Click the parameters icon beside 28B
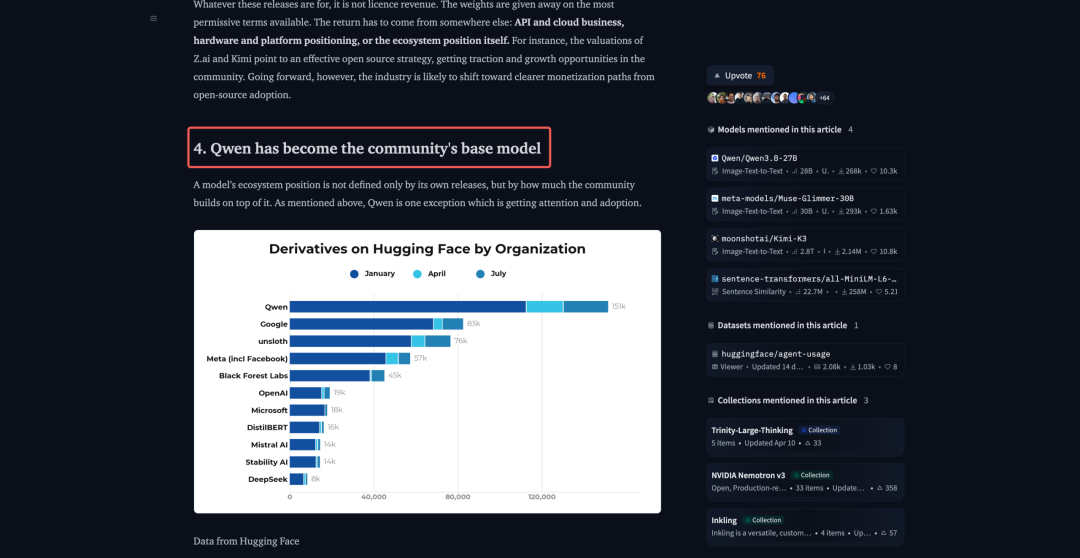Viewport: 1080px width, 558px height. point(795,172)
